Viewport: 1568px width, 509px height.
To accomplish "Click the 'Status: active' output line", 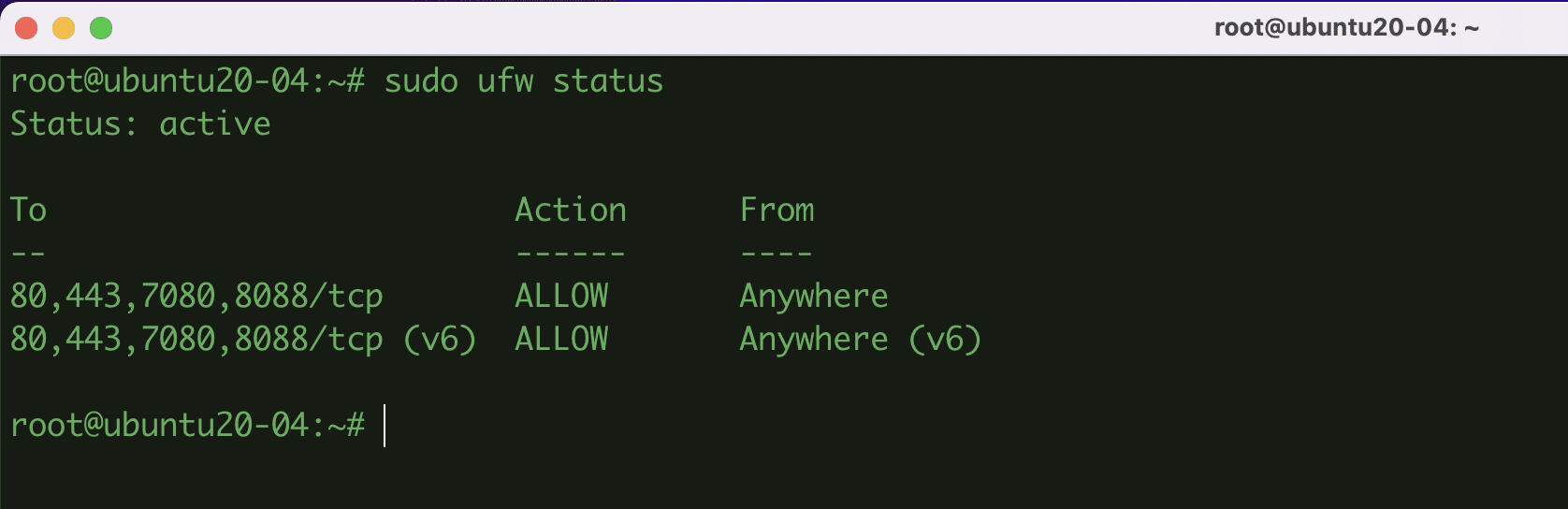I will (x=140, y=124).
